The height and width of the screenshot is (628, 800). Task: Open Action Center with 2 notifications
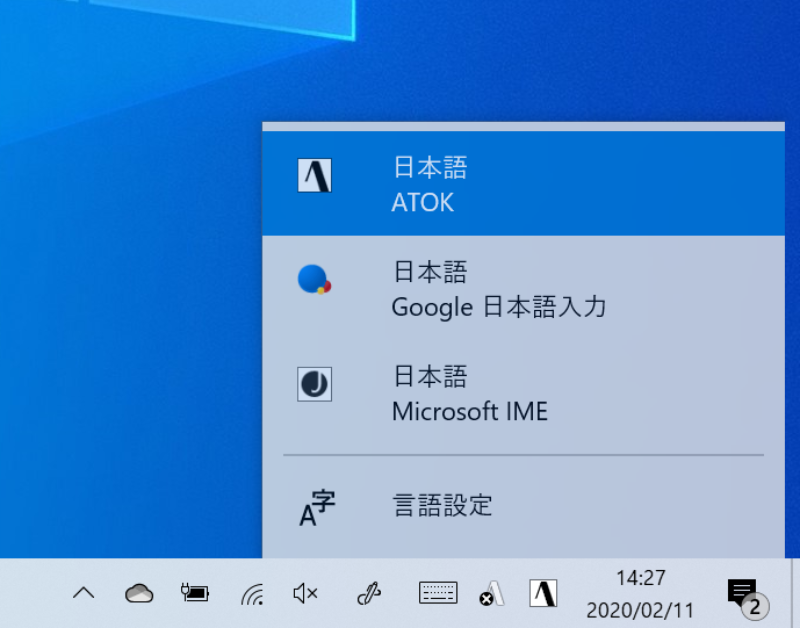[x=744, y=594]
